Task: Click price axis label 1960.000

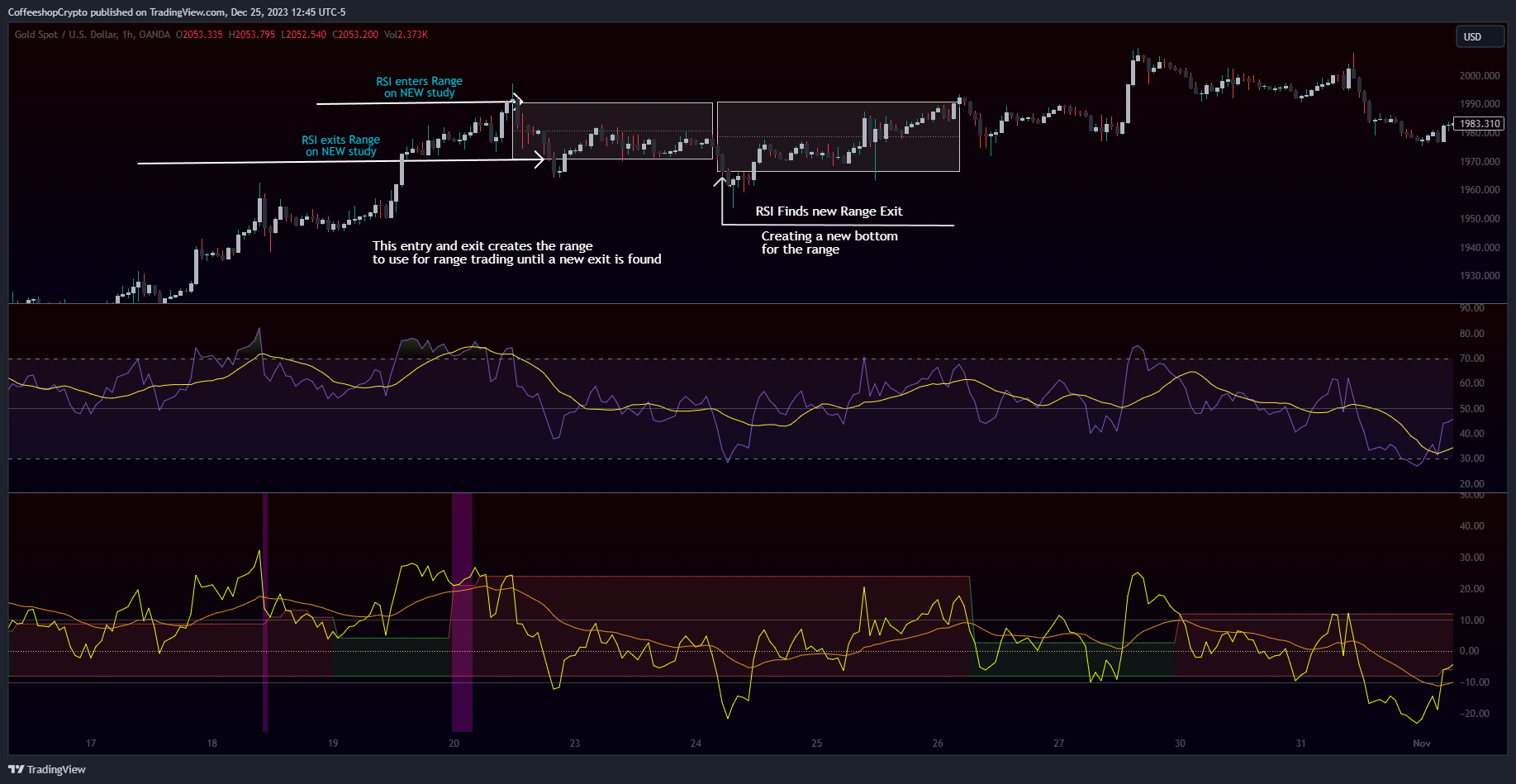Action: click(x=1480, y=190)
